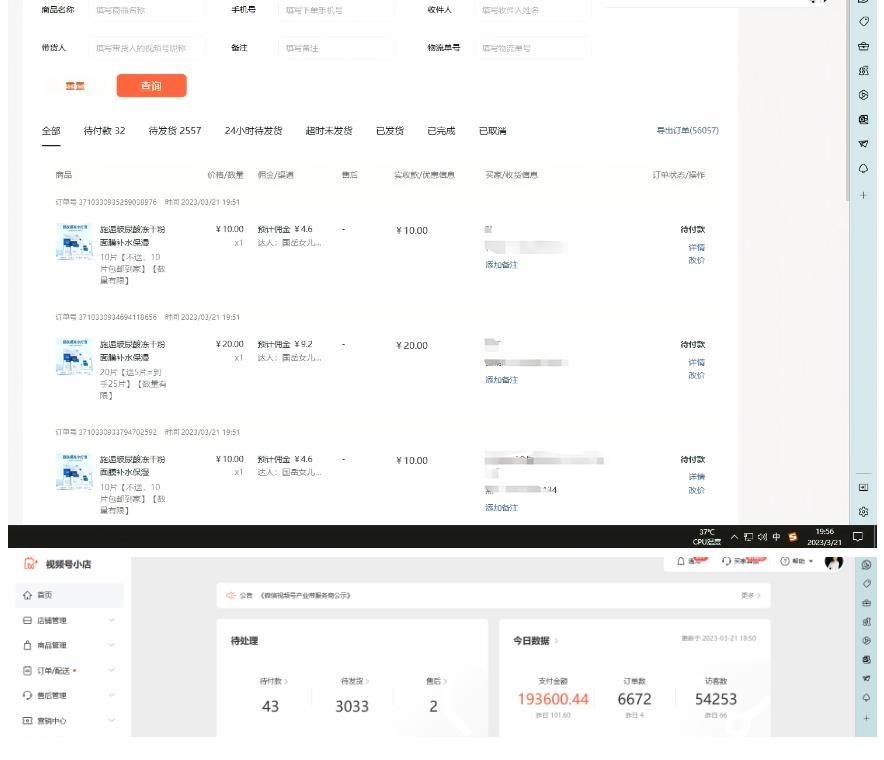This screenshot has height=760, width=884.
Task: Show hidden tray icons caret in taskbar
Action: pos(734,537)
